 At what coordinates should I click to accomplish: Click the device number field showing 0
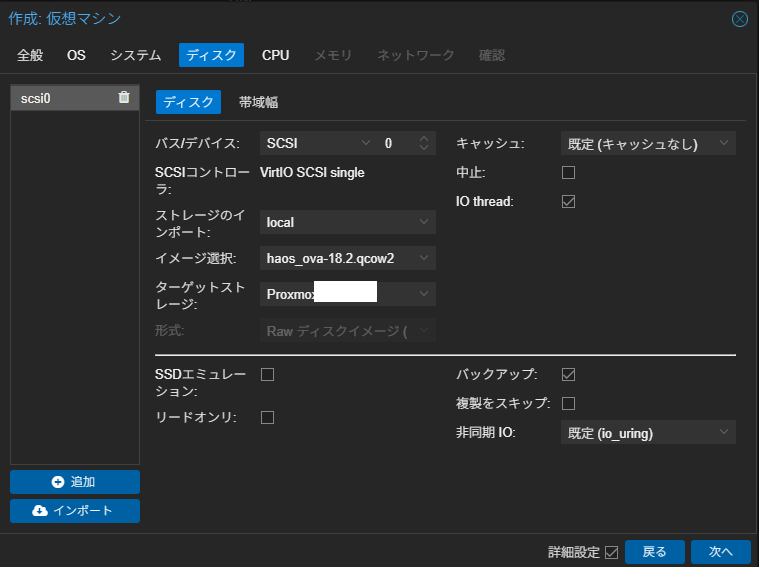pyautogui.click(x=397, y=143)
